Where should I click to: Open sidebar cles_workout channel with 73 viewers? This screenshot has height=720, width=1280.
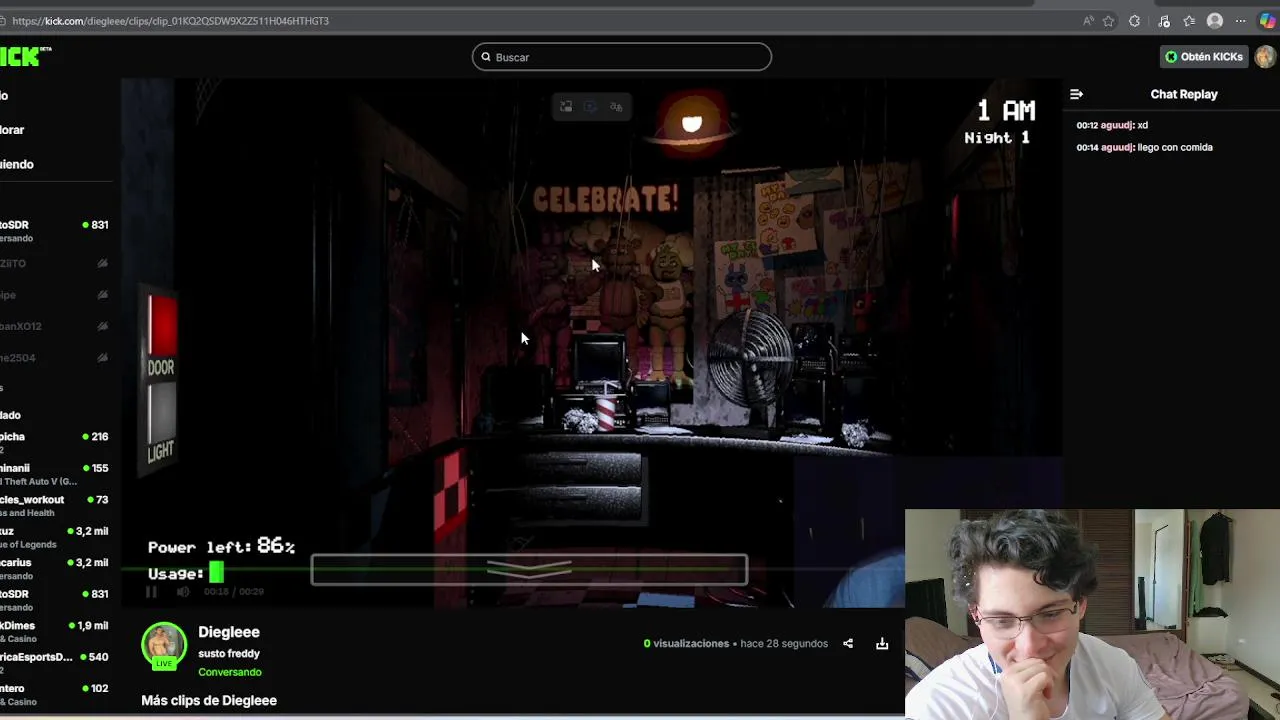coord(55,505)
